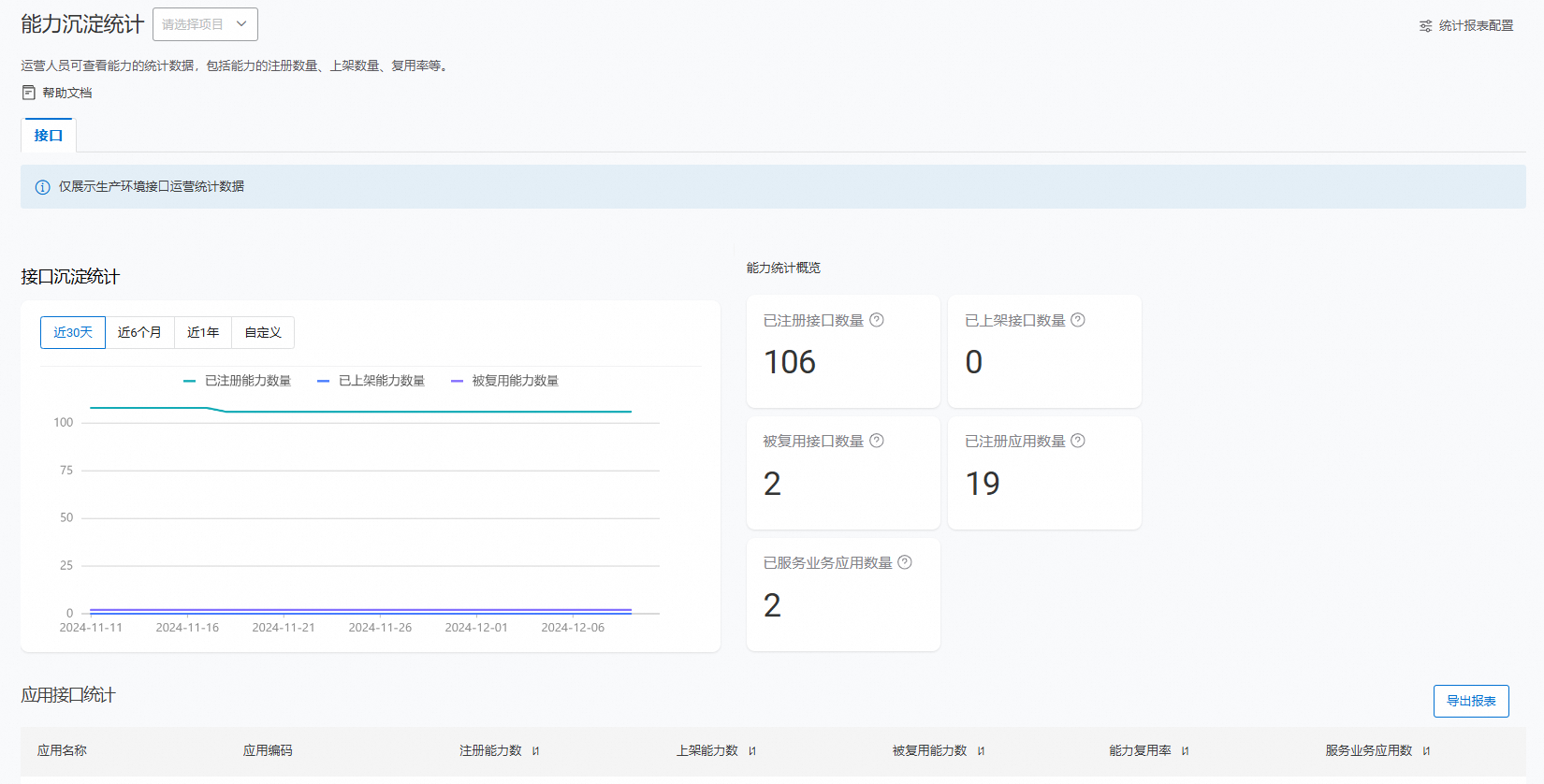Click the 2024-12-01 axis label on chart
The width and height of the screenshot is (1544, 784).
click(x=476, y=628)
